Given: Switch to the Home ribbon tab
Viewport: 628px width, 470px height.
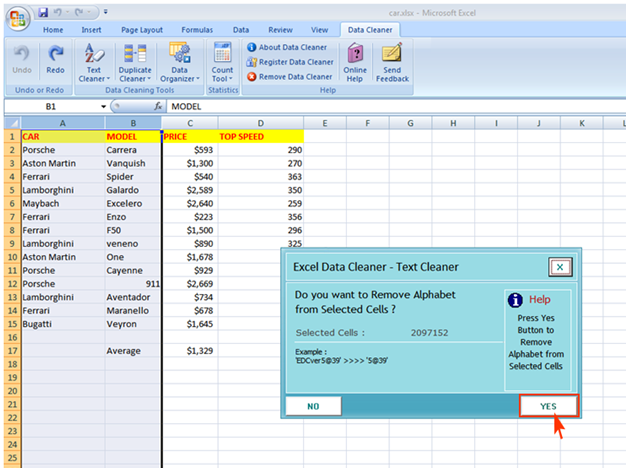Looking at the screenshot, I should [53, 30].
